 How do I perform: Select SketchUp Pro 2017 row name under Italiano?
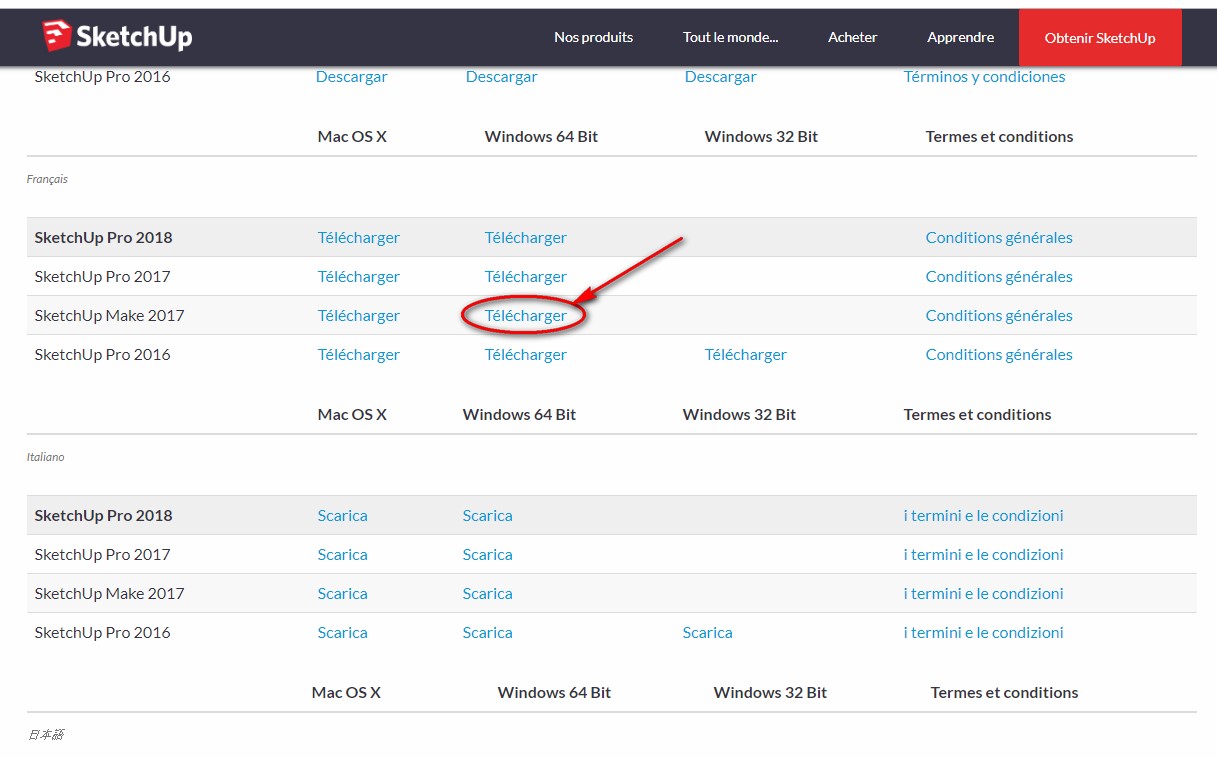tap(103, 555)
